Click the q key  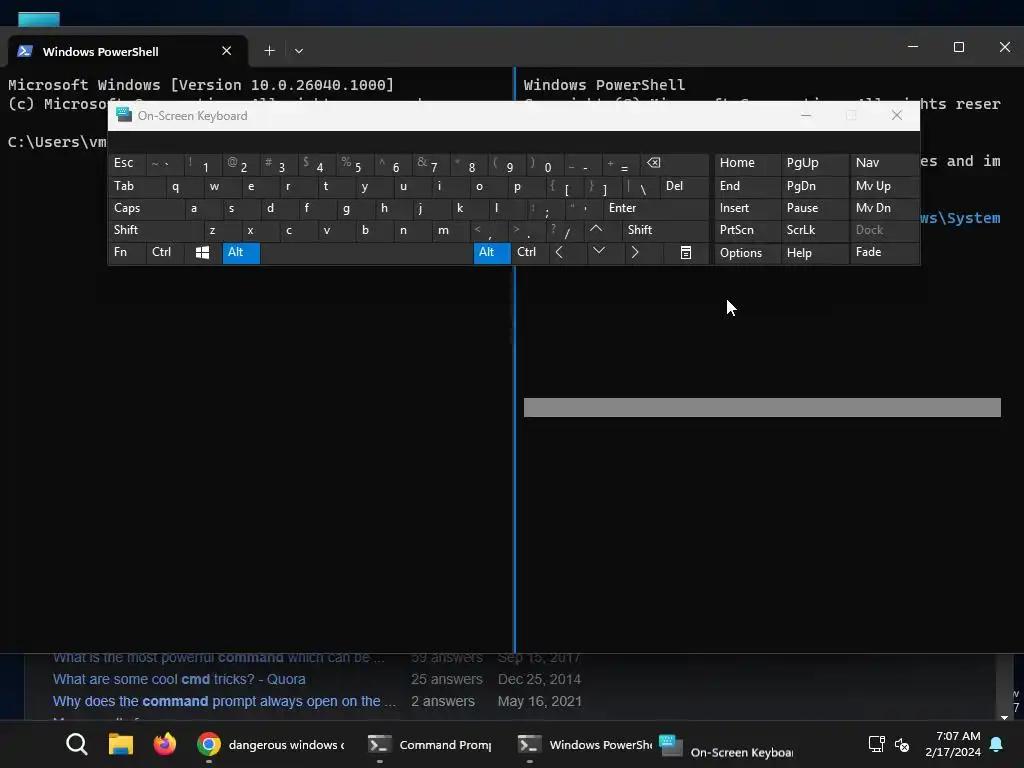[184, 186]
